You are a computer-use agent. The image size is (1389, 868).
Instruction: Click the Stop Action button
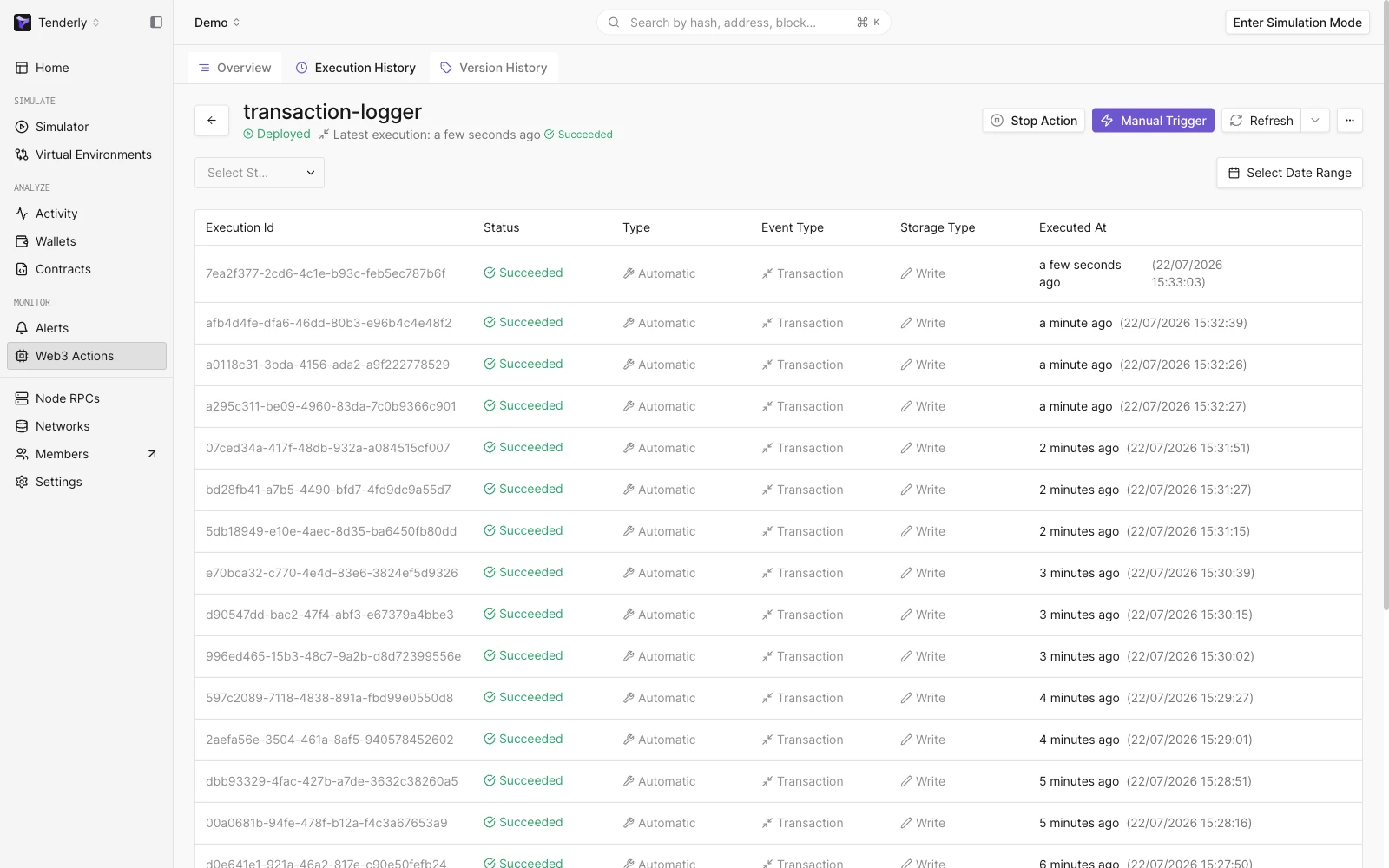coord(1034,121)
